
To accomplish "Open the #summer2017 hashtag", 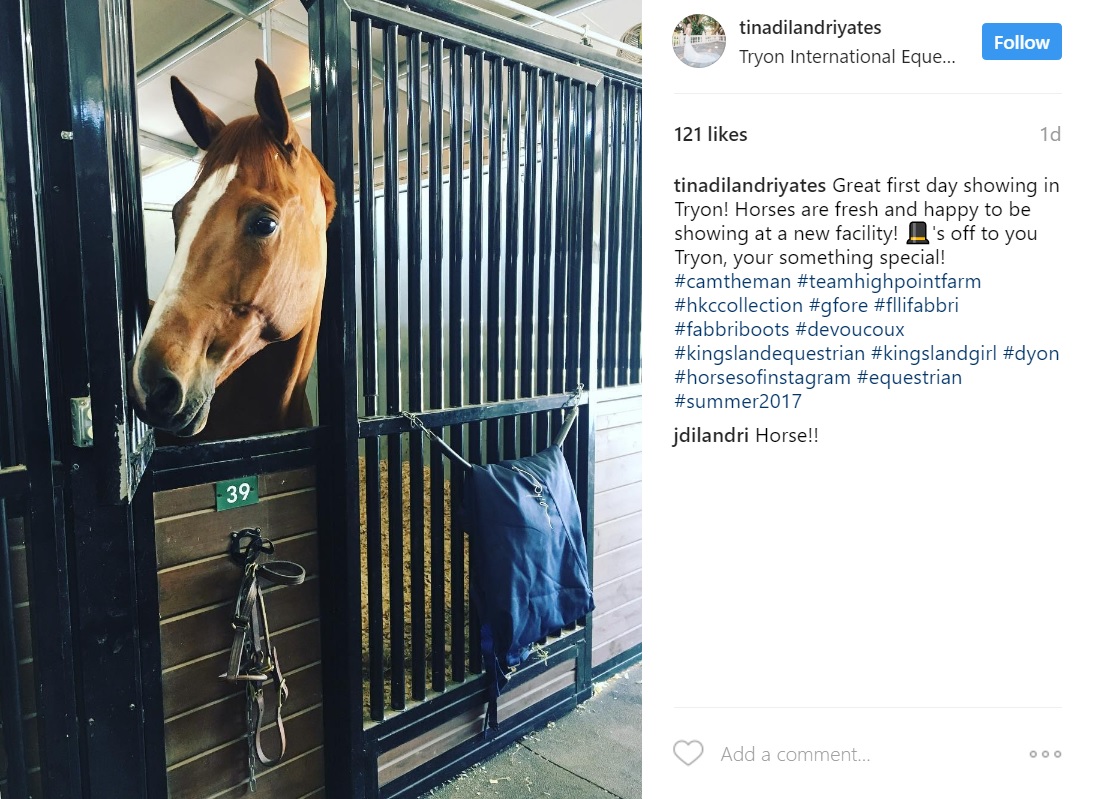I will pos(737,401).
